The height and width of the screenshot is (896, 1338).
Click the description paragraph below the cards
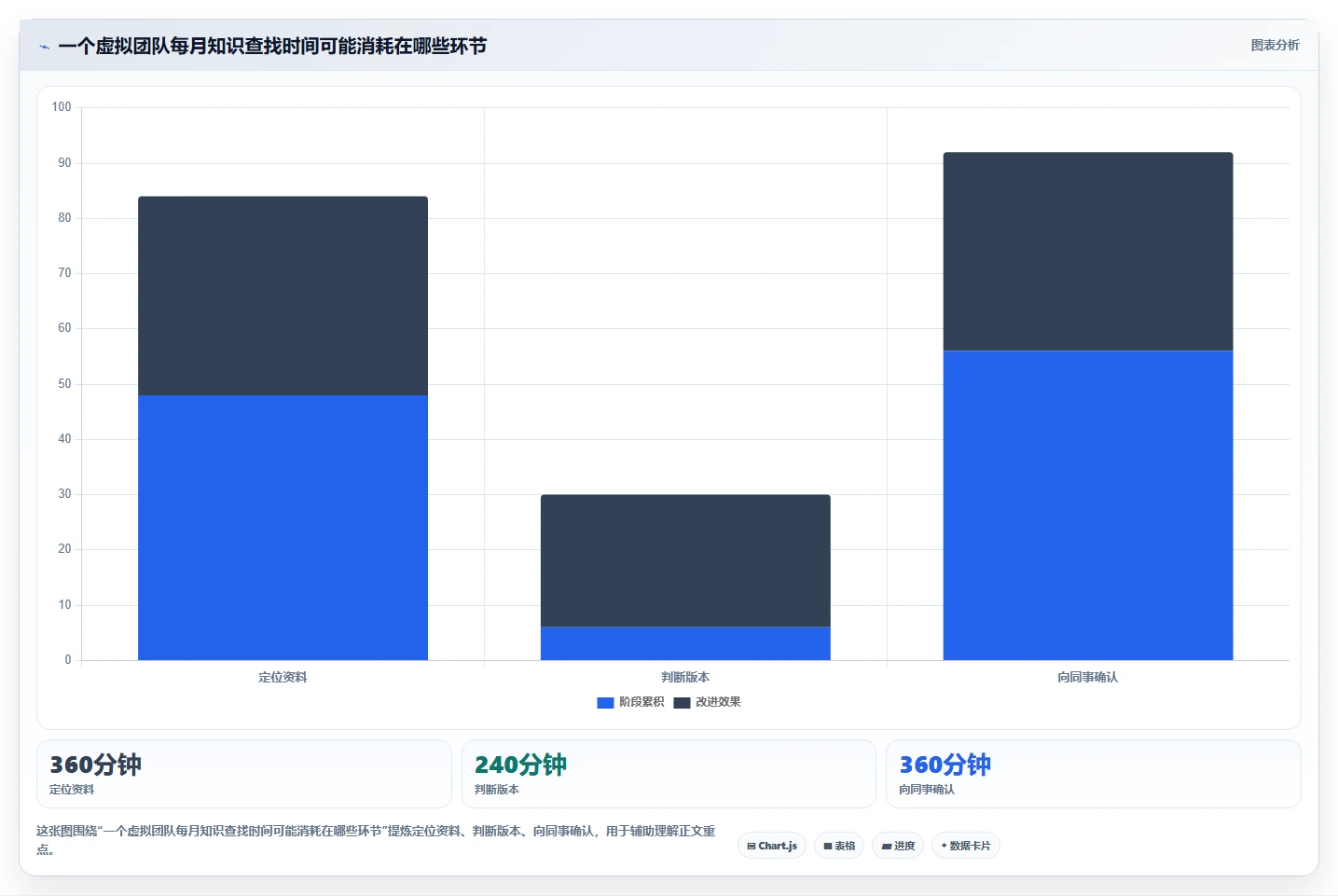click(377, 839)
